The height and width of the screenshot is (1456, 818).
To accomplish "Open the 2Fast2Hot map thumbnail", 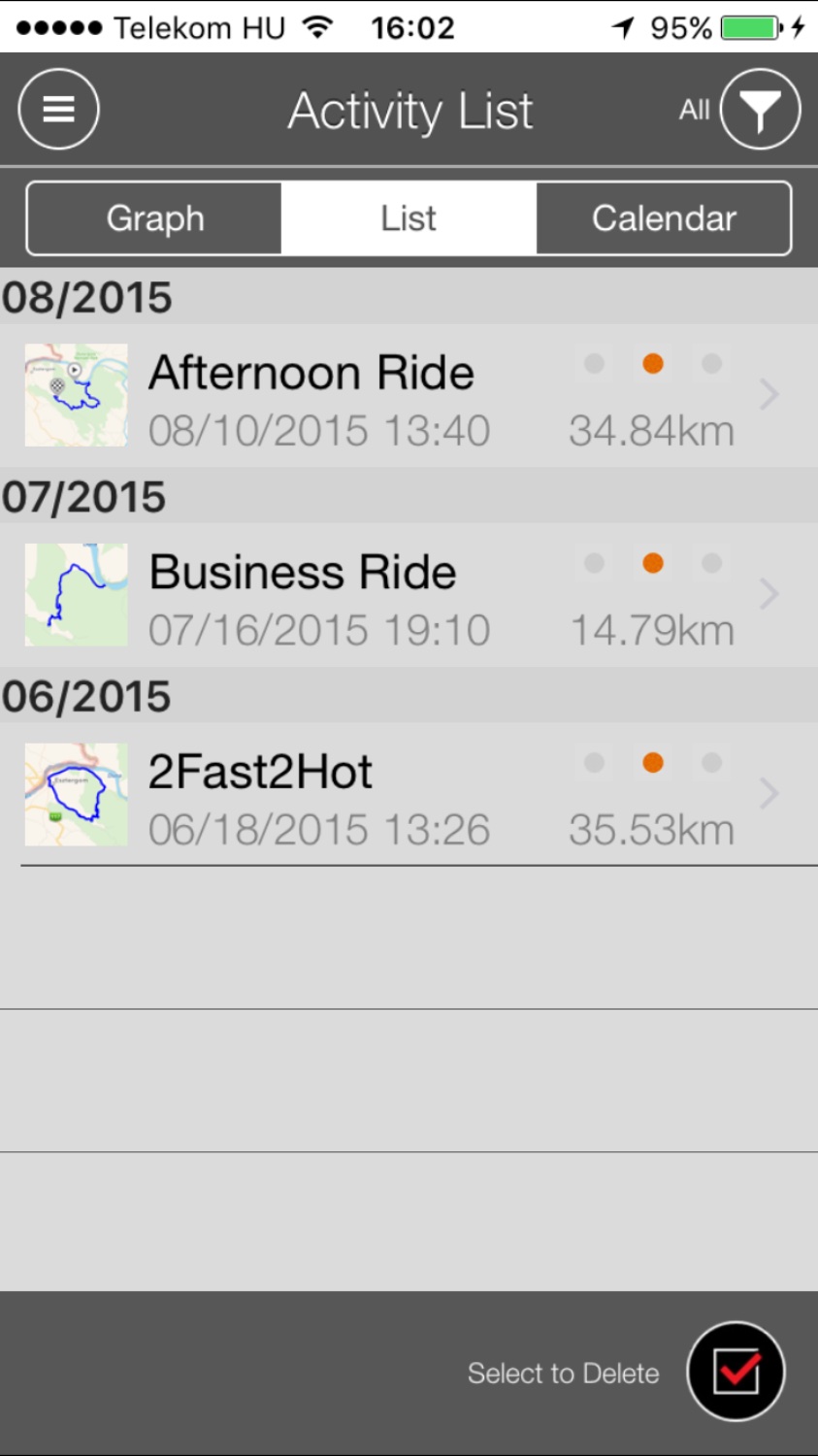I will point(76,794).
